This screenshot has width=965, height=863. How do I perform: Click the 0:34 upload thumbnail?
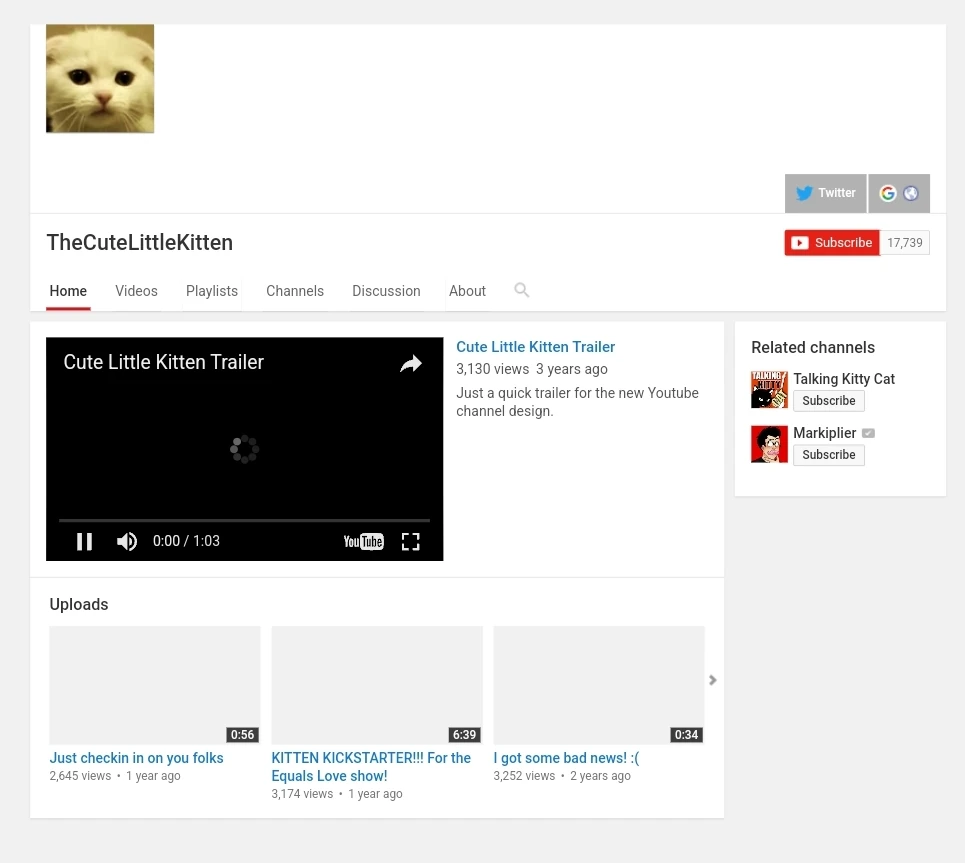point(599,686)
